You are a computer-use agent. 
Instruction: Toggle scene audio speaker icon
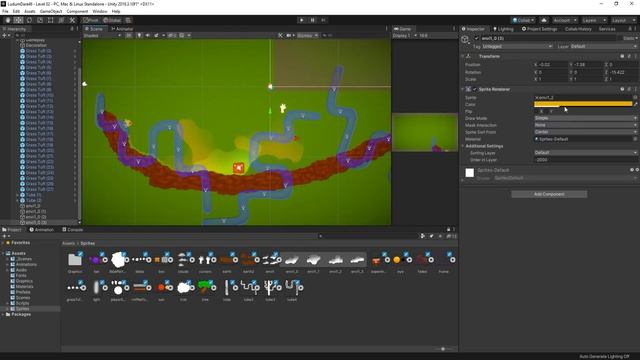point(148,36)
